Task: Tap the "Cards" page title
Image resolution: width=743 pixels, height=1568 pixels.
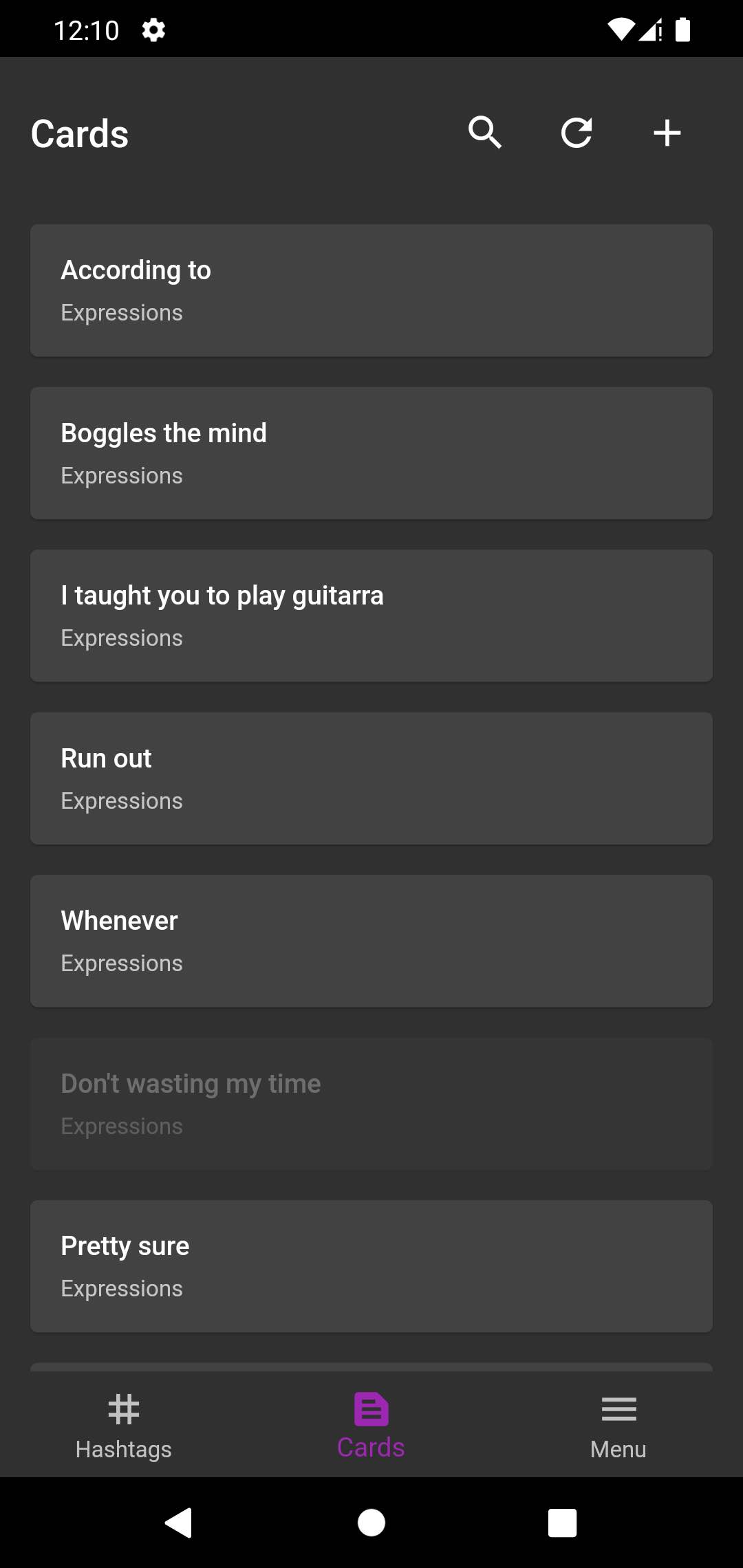Action: (80, 134)
